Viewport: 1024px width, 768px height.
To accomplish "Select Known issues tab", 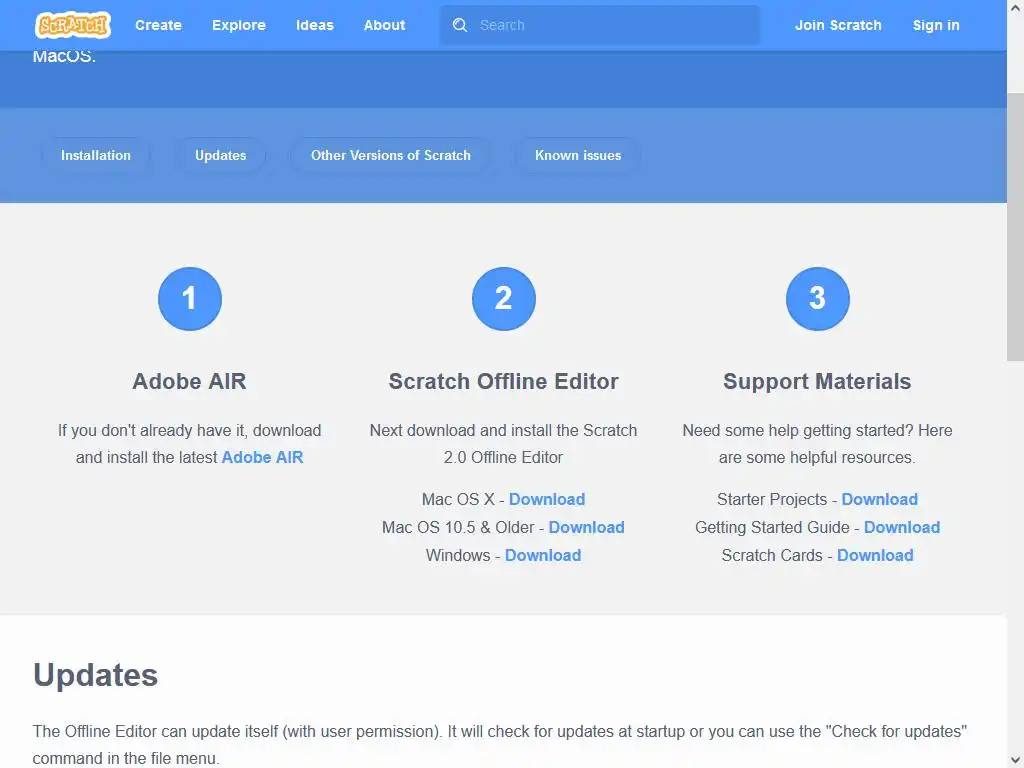I will point(578,155).
